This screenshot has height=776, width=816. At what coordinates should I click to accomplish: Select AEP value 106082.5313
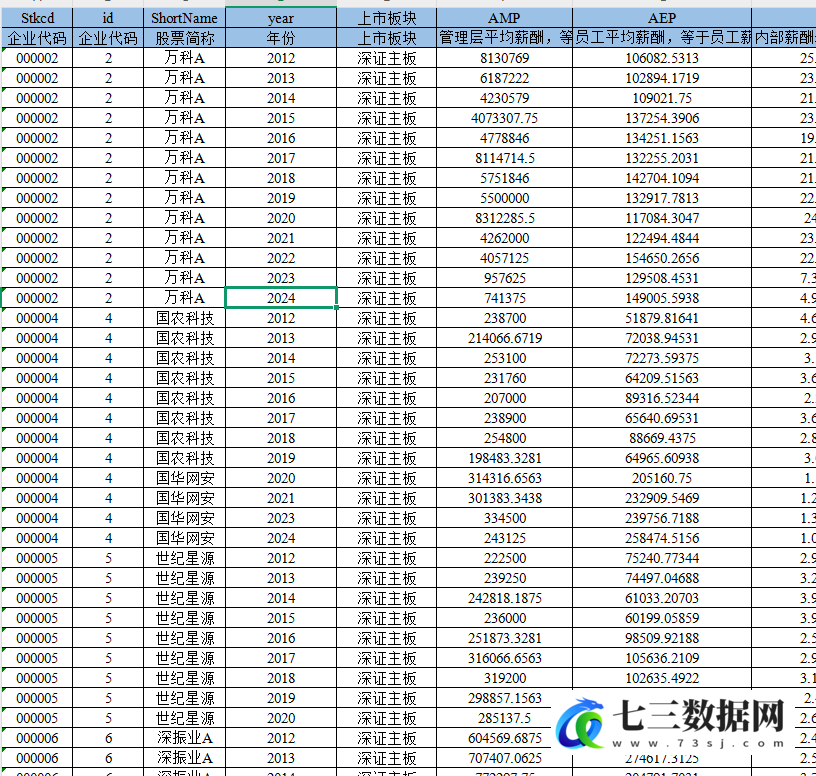click(662, 58)
